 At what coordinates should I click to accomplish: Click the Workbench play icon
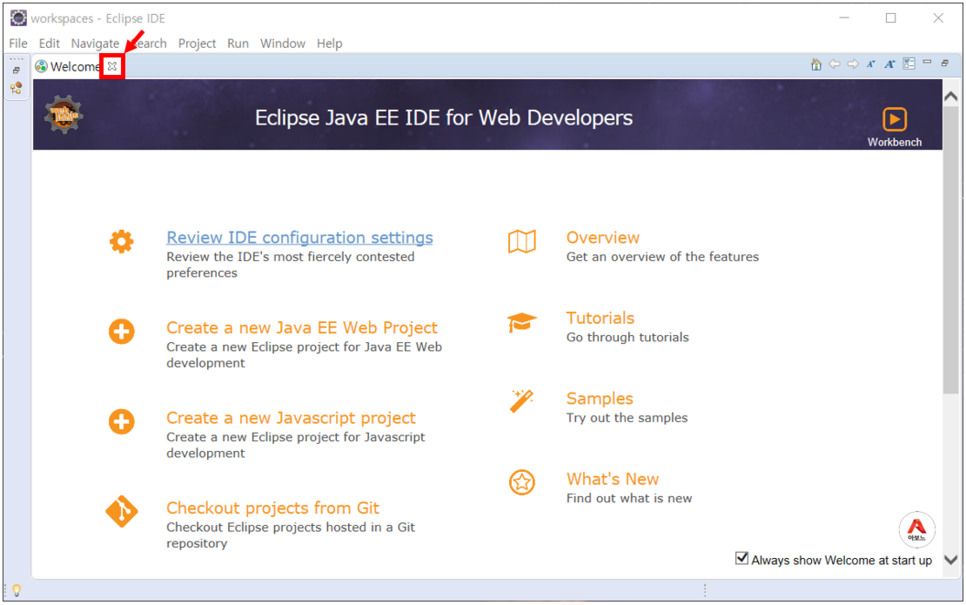[895, 119]
